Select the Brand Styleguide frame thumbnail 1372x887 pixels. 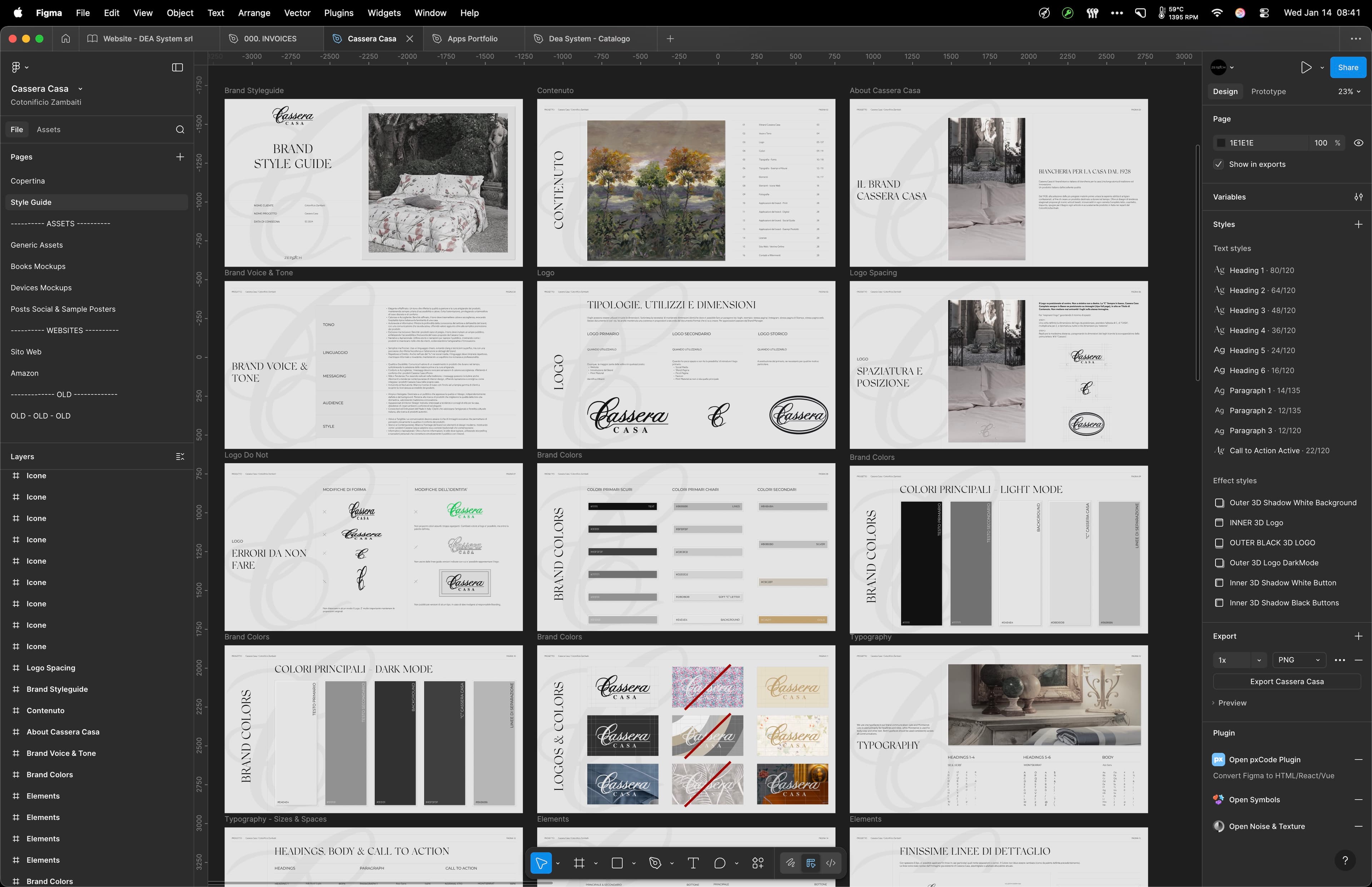374,183
